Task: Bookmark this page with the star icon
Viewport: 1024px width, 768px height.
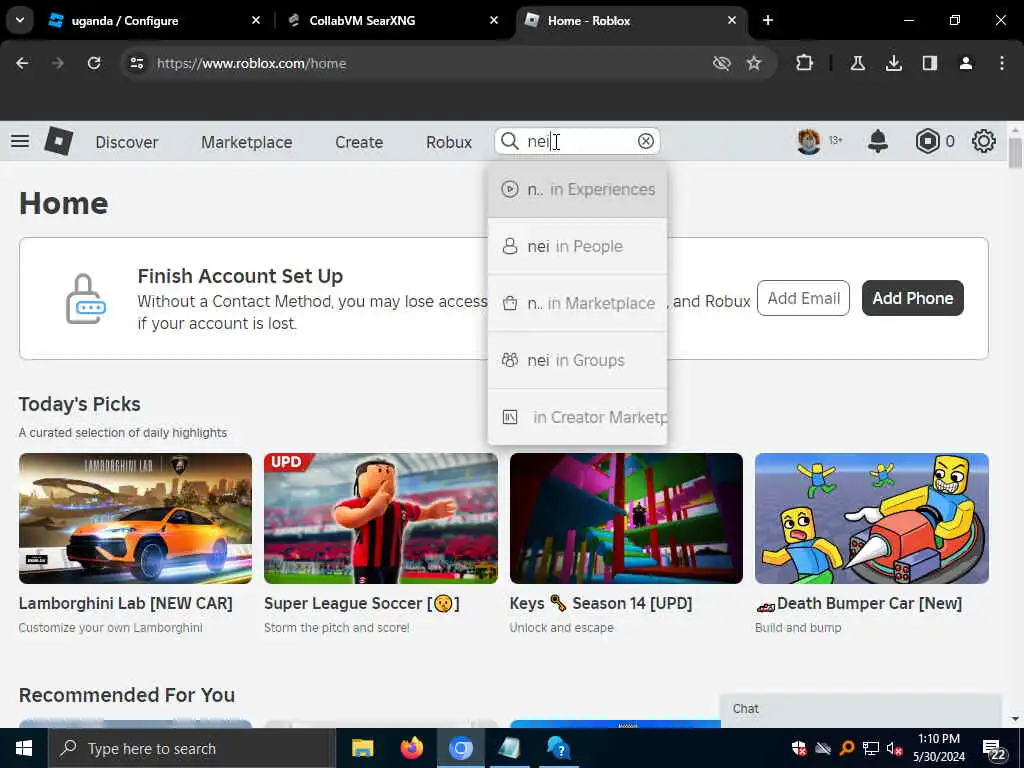Action: point(754,63)
